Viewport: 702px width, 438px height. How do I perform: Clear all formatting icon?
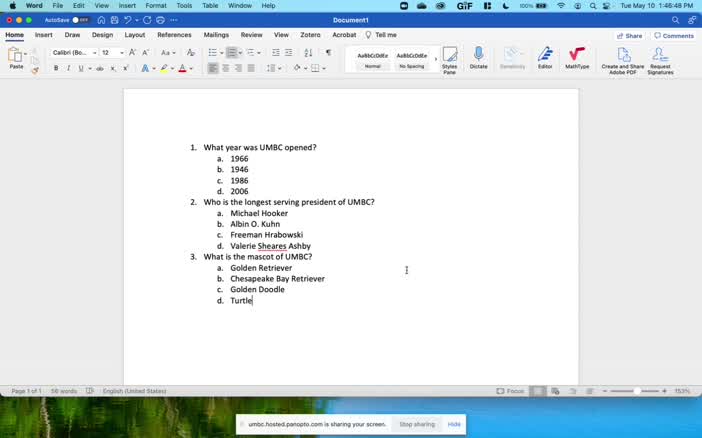(191, 53)
